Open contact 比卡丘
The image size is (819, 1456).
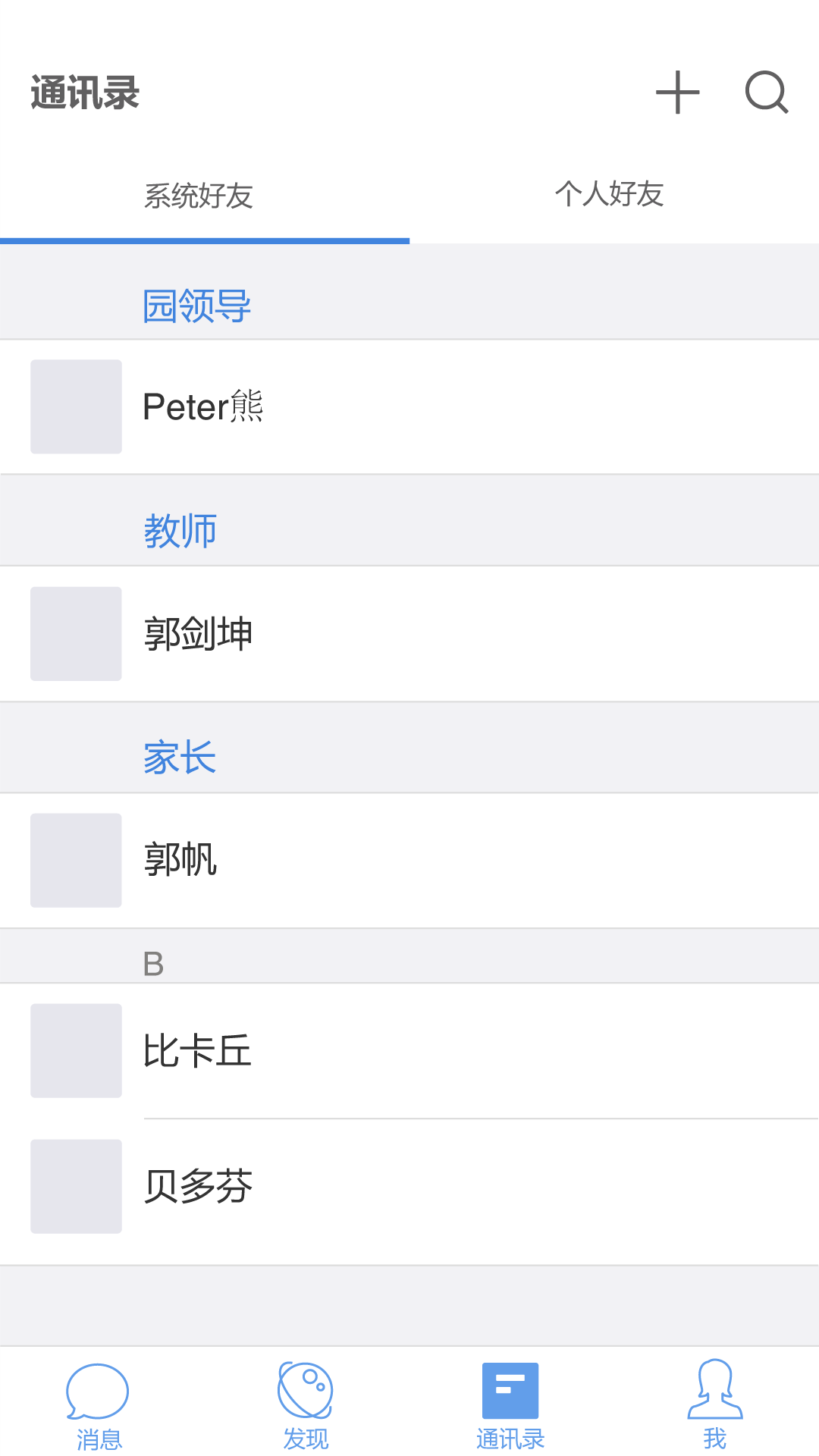[x=197, y=1050]
